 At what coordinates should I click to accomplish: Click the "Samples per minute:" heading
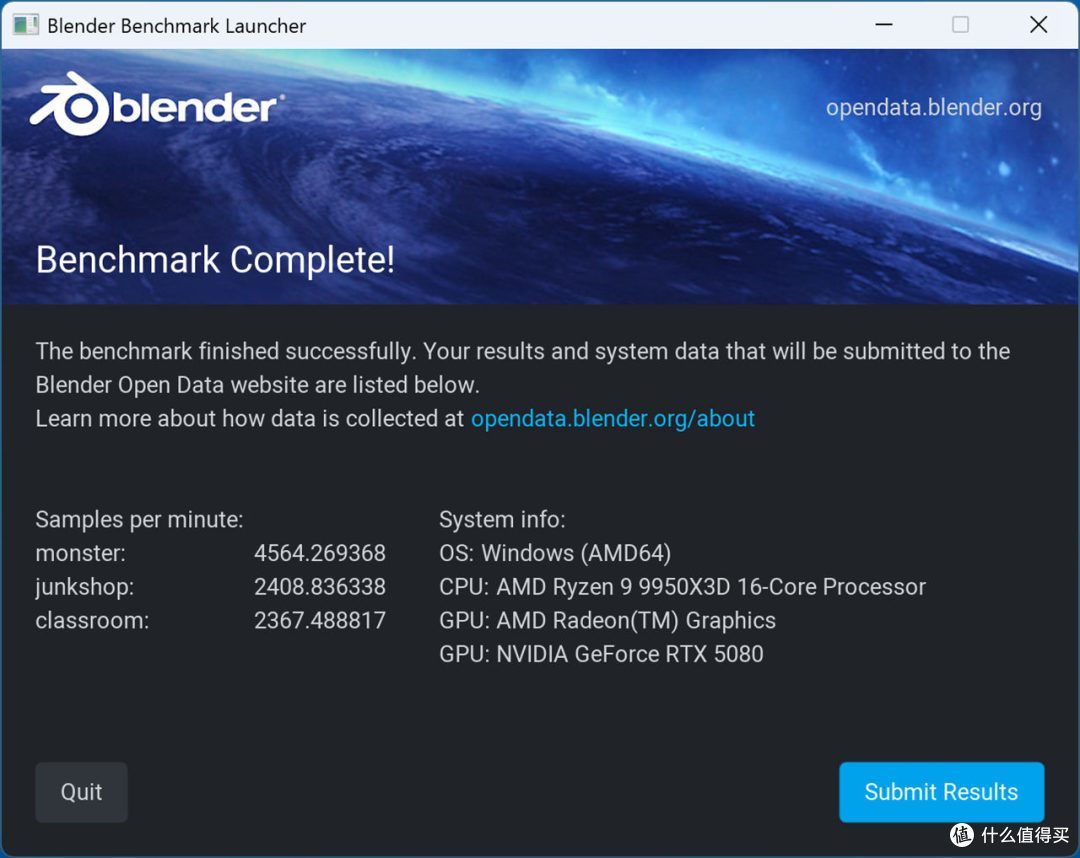[x=139, y=519]
